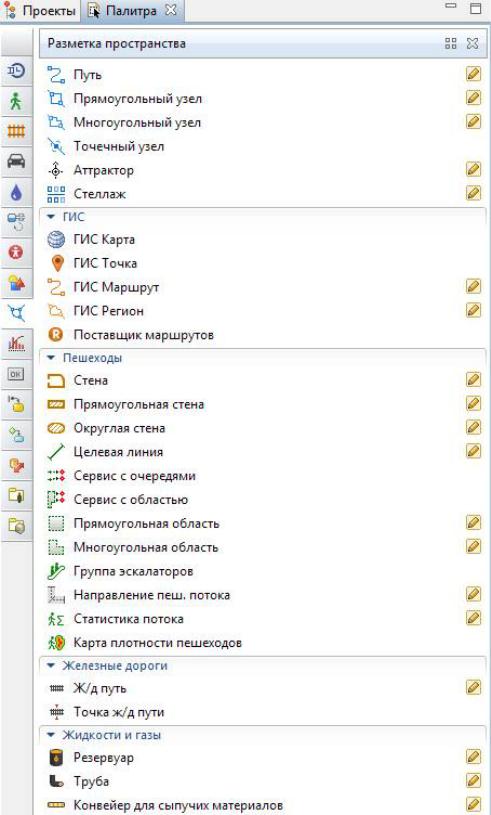Open the Road Traffic library car icon

pos(16,161)
